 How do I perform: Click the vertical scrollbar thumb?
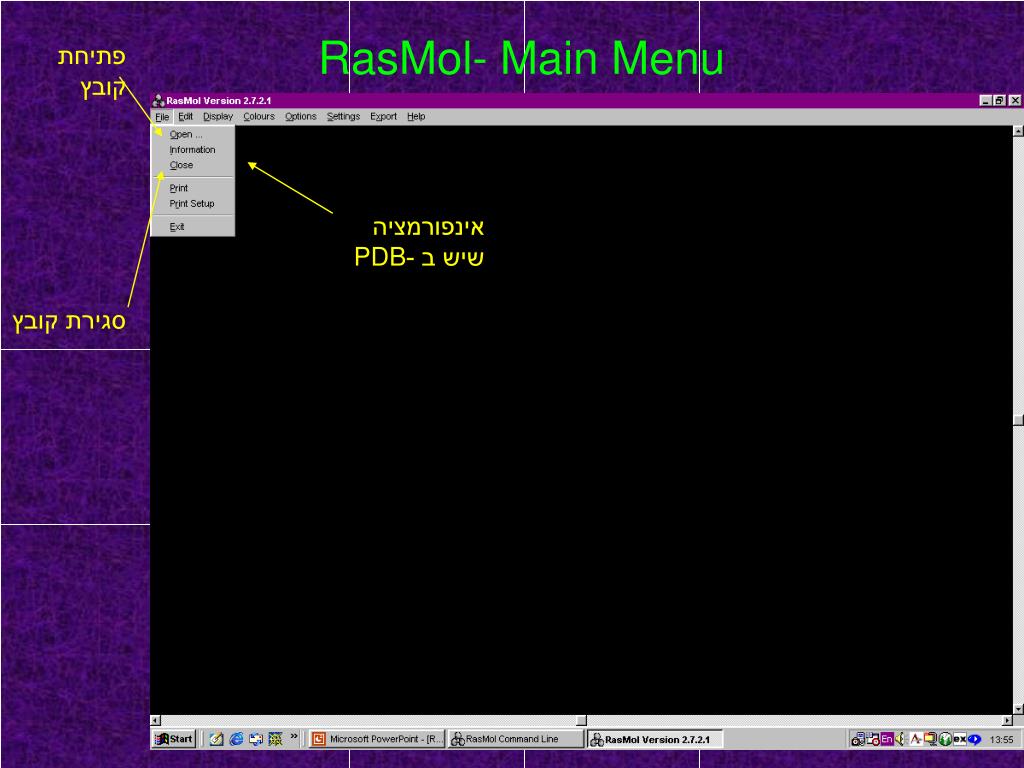(x=1018, y=420)
